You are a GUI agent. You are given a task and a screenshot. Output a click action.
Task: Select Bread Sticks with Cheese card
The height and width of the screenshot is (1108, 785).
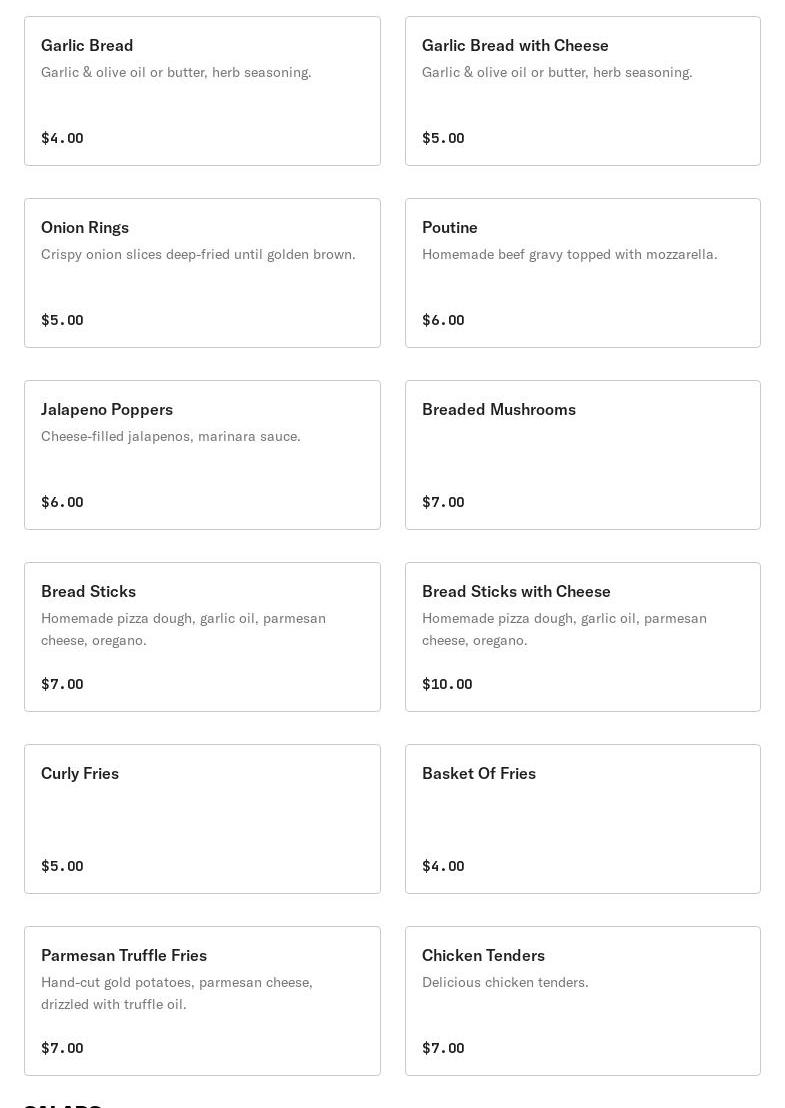click(x=583, y=637)
